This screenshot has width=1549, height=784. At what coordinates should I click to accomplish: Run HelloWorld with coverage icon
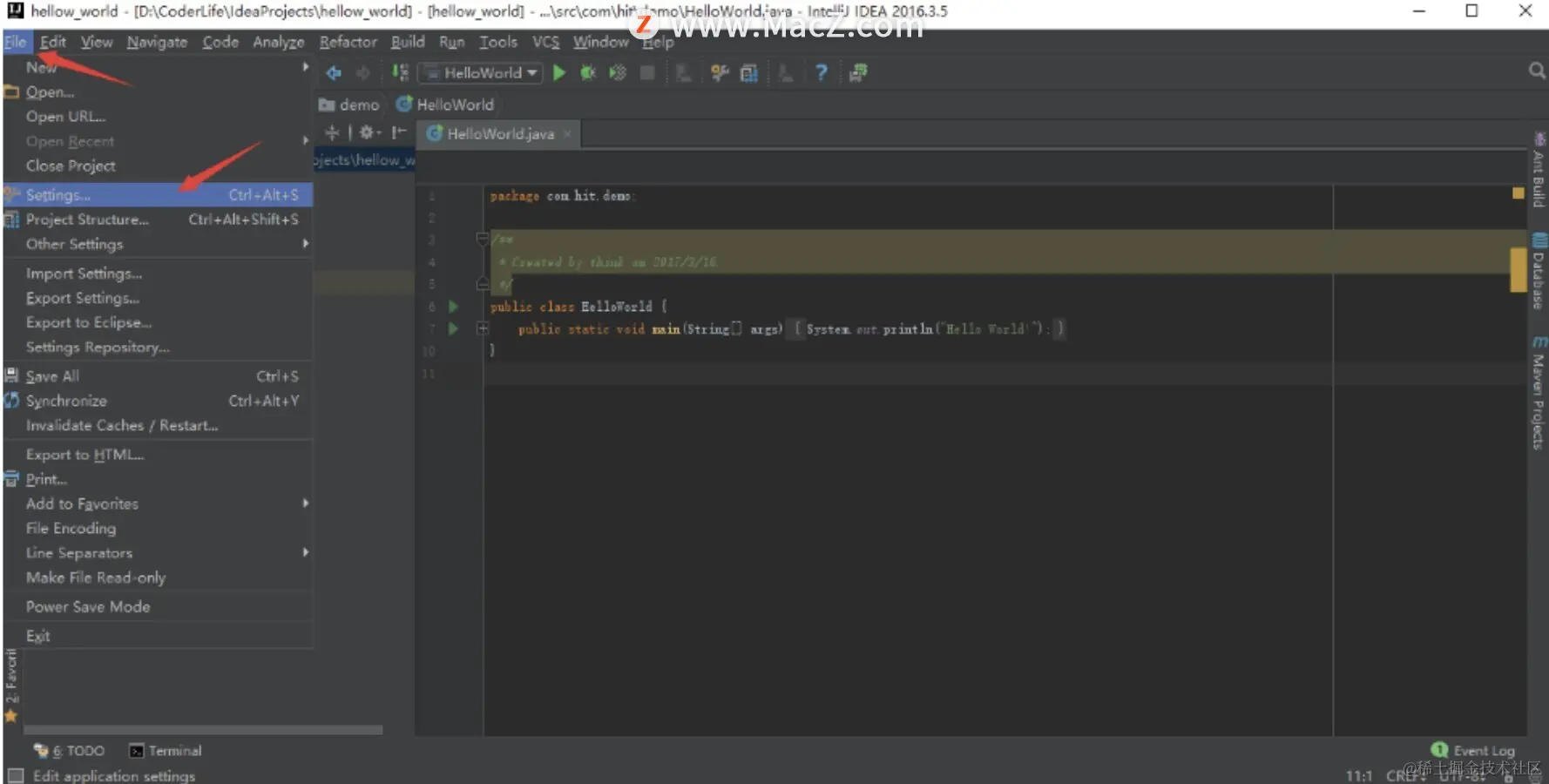coord(618,73)
